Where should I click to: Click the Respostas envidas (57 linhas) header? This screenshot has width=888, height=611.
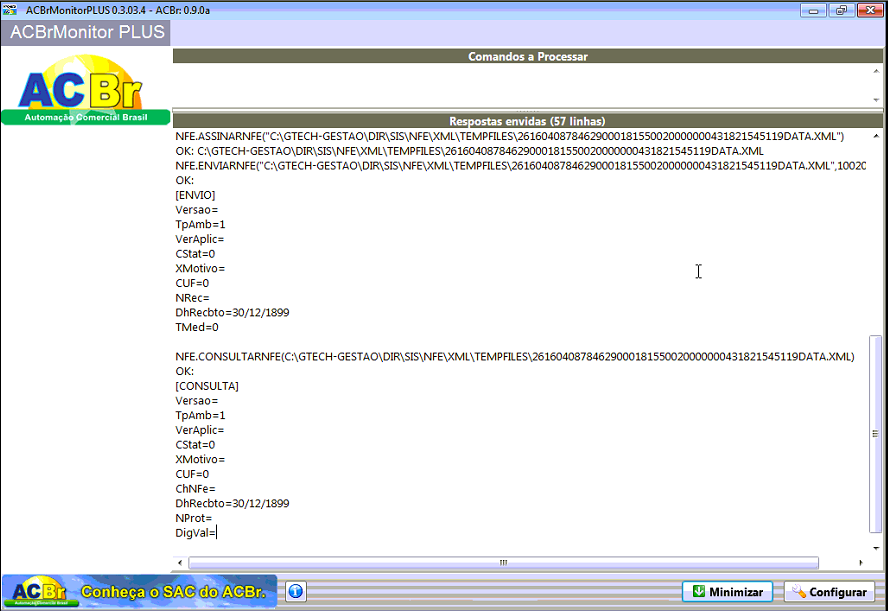(528, 121)
